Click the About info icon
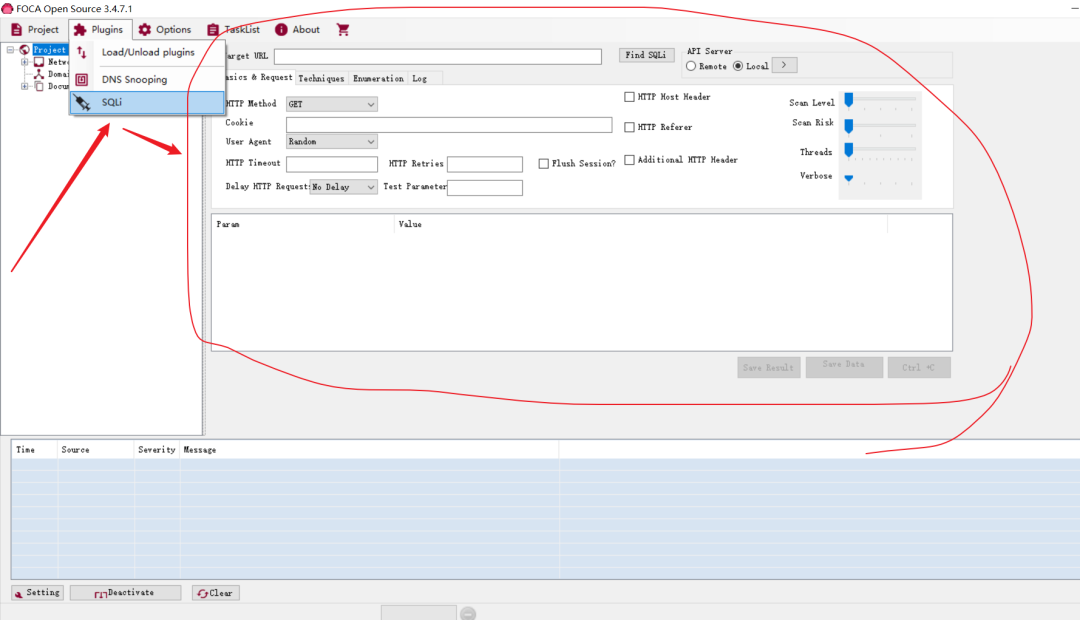 [281, 30]
